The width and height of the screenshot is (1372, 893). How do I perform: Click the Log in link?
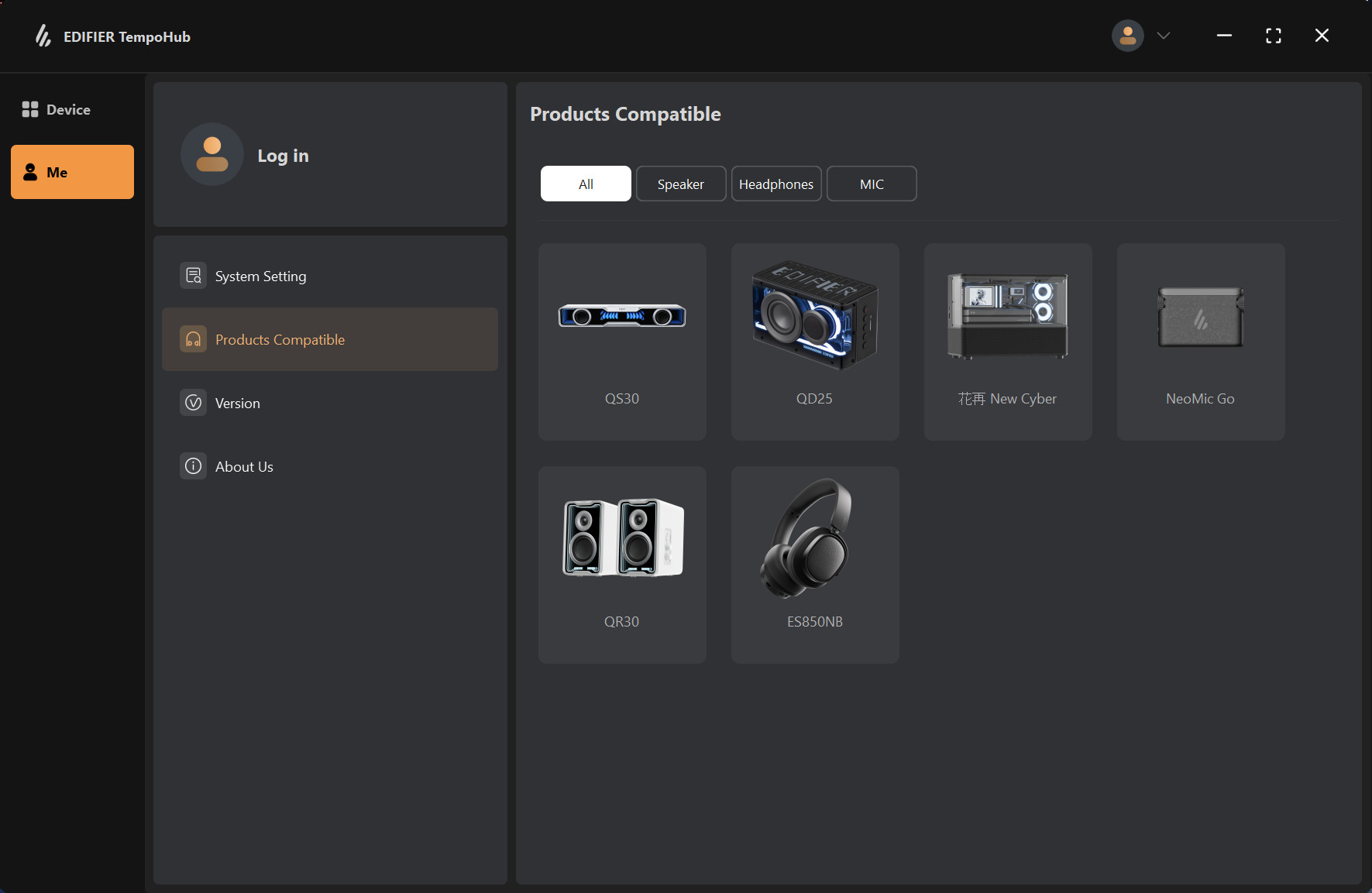283,156
